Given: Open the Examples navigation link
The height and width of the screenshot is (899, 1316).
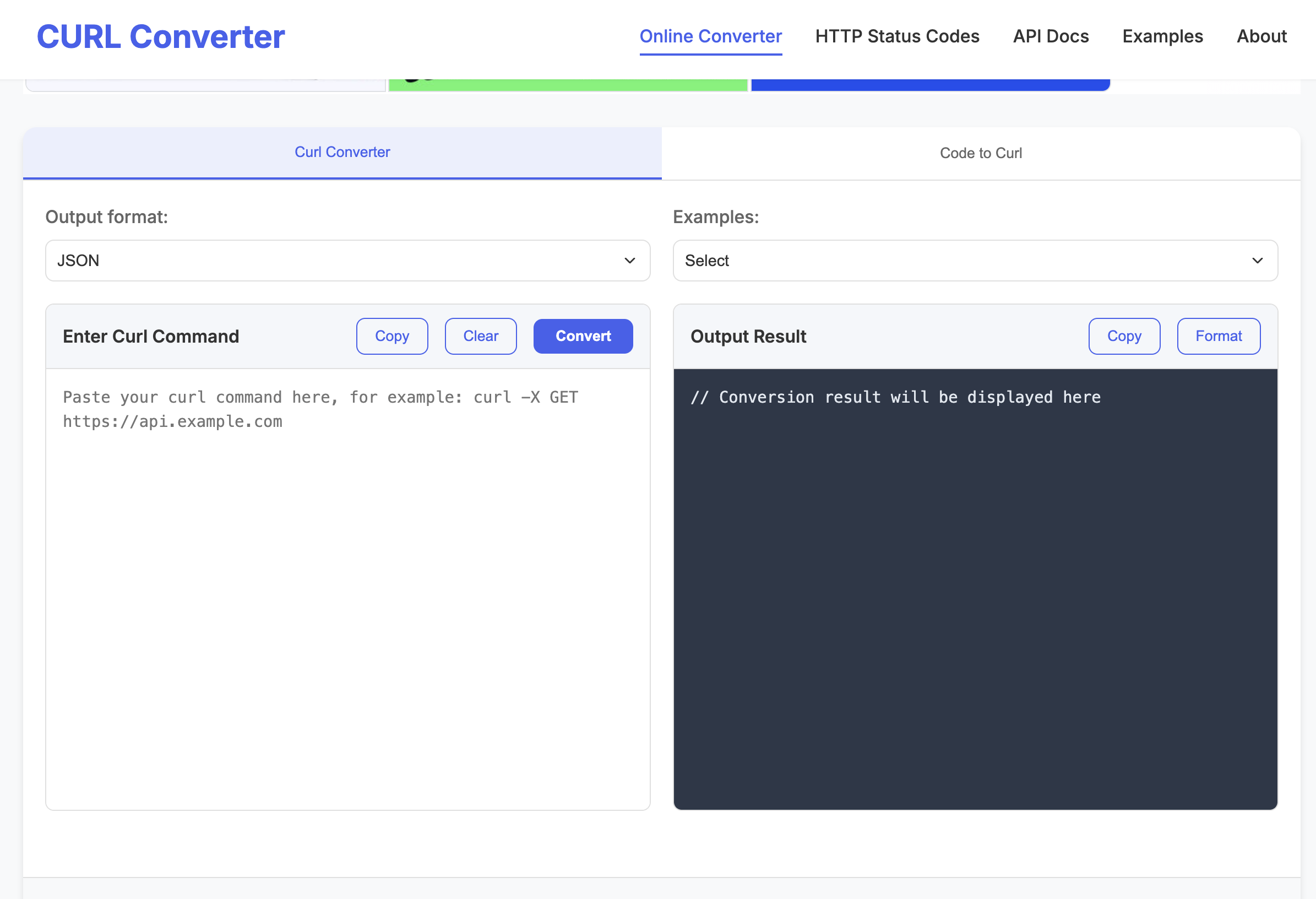Looking at the screenshot, I should tap(1162, 36).
